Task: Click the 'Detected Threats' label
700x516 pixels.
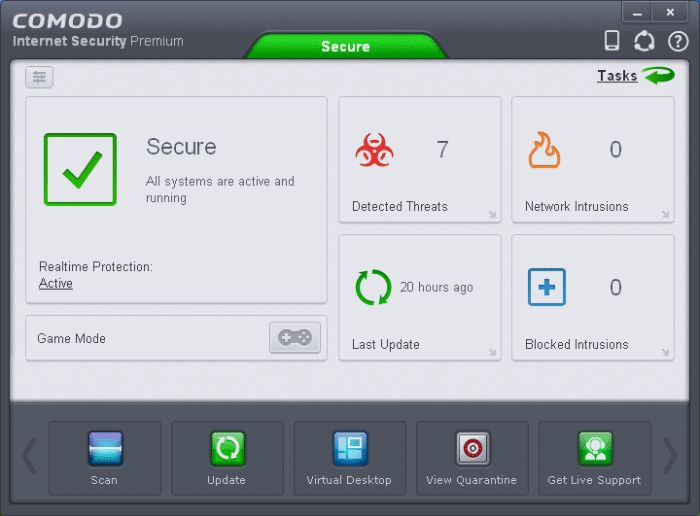Action: pos(400,206)
